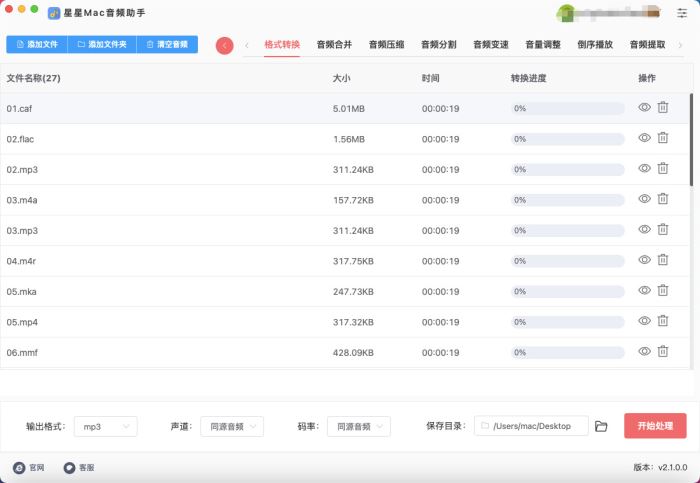Remove 02.flac using trash icon

(663, 138)
